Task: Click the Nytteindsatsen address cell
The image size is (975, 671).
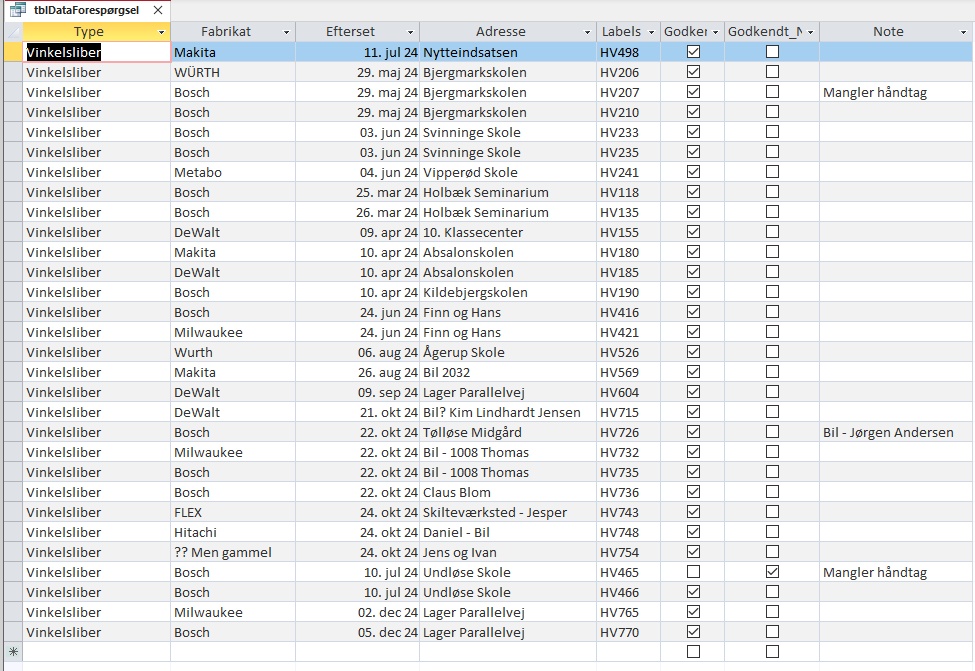Action: (x=508, y=52)
